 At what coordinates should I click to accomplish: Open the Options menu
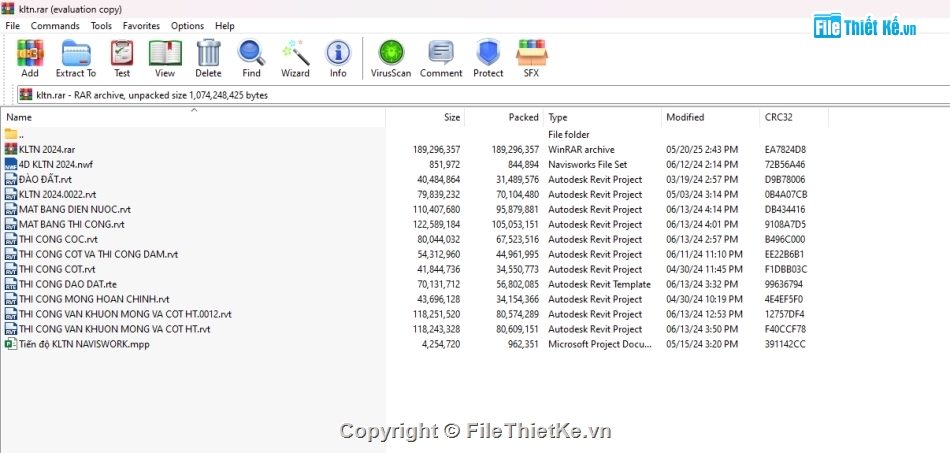click(187, 25)
